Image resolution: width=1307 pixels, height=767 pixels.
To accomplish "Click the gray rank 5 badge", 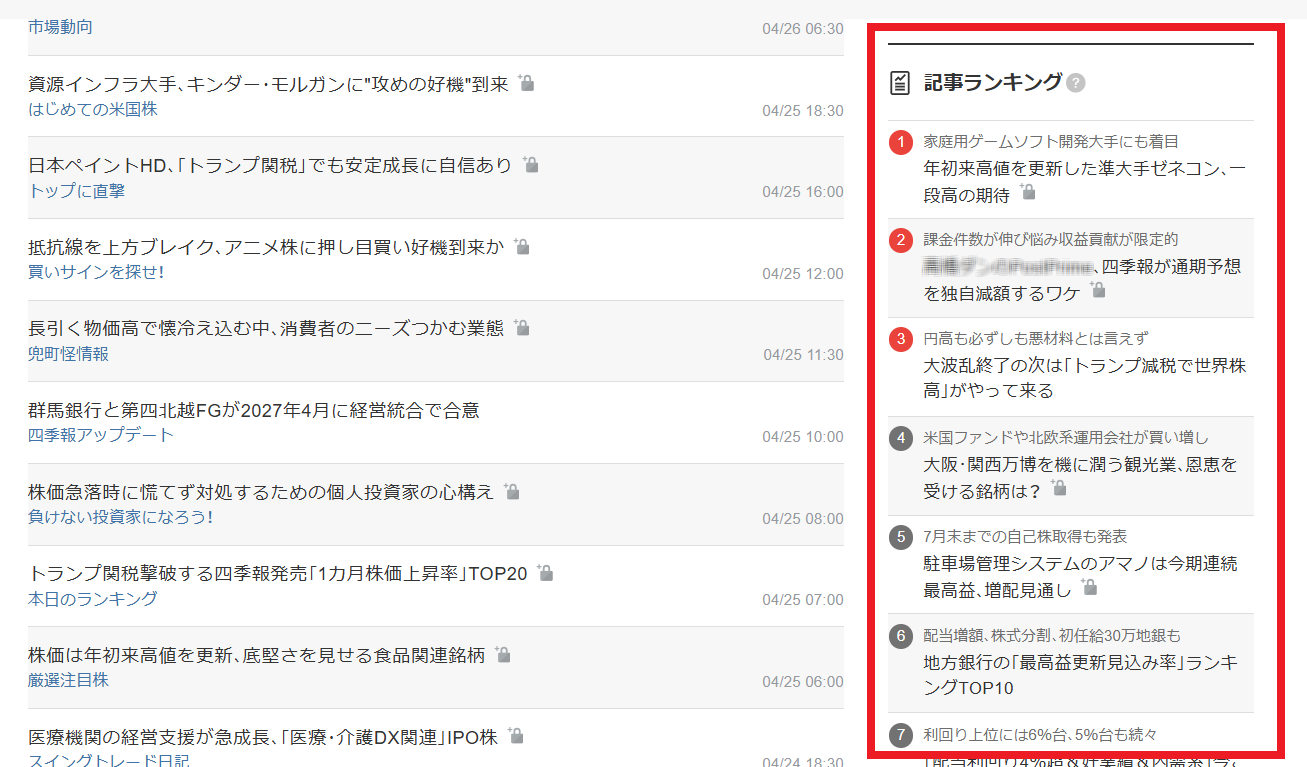I will coord(901,537).
